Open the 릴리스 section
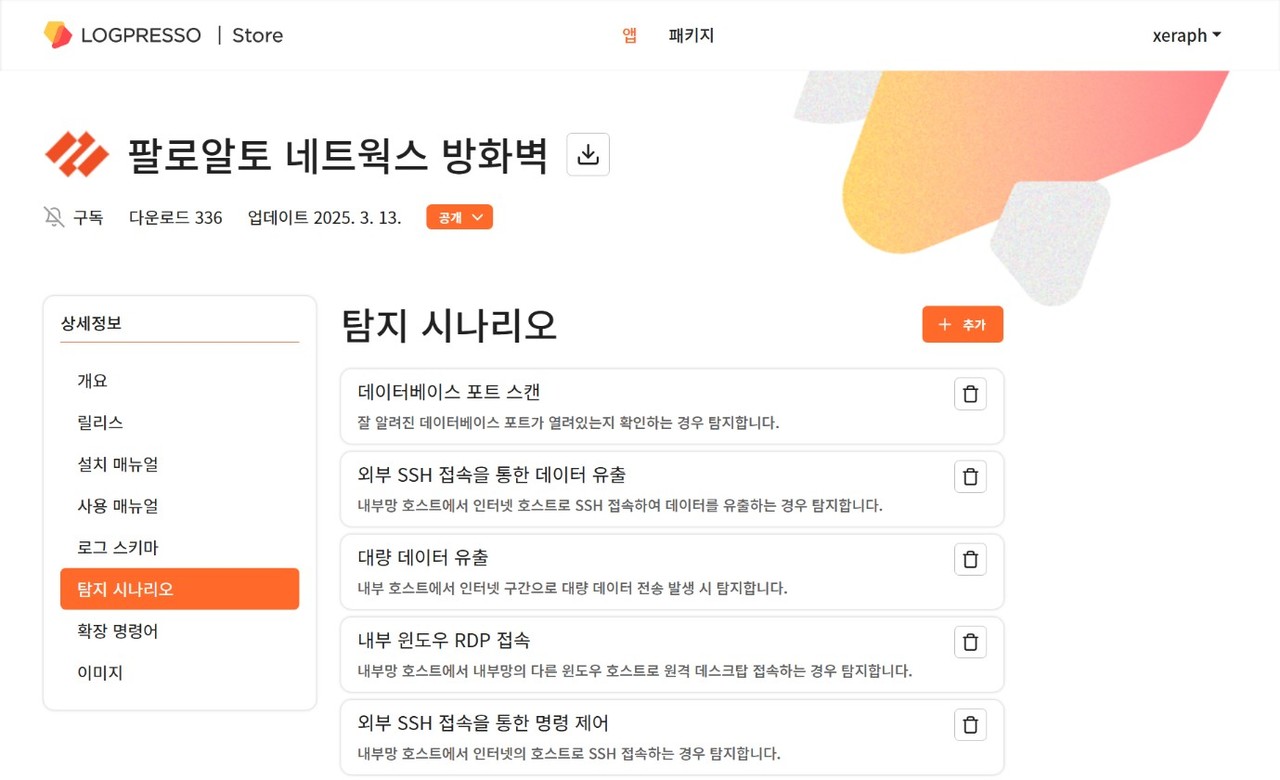 tap(98, 422)
